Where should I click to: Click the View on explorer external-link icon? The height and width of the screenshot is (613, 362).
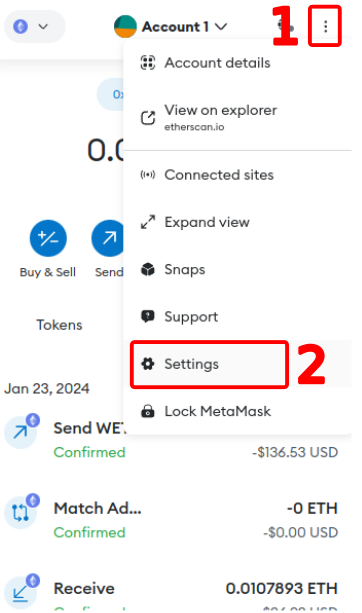148,118
